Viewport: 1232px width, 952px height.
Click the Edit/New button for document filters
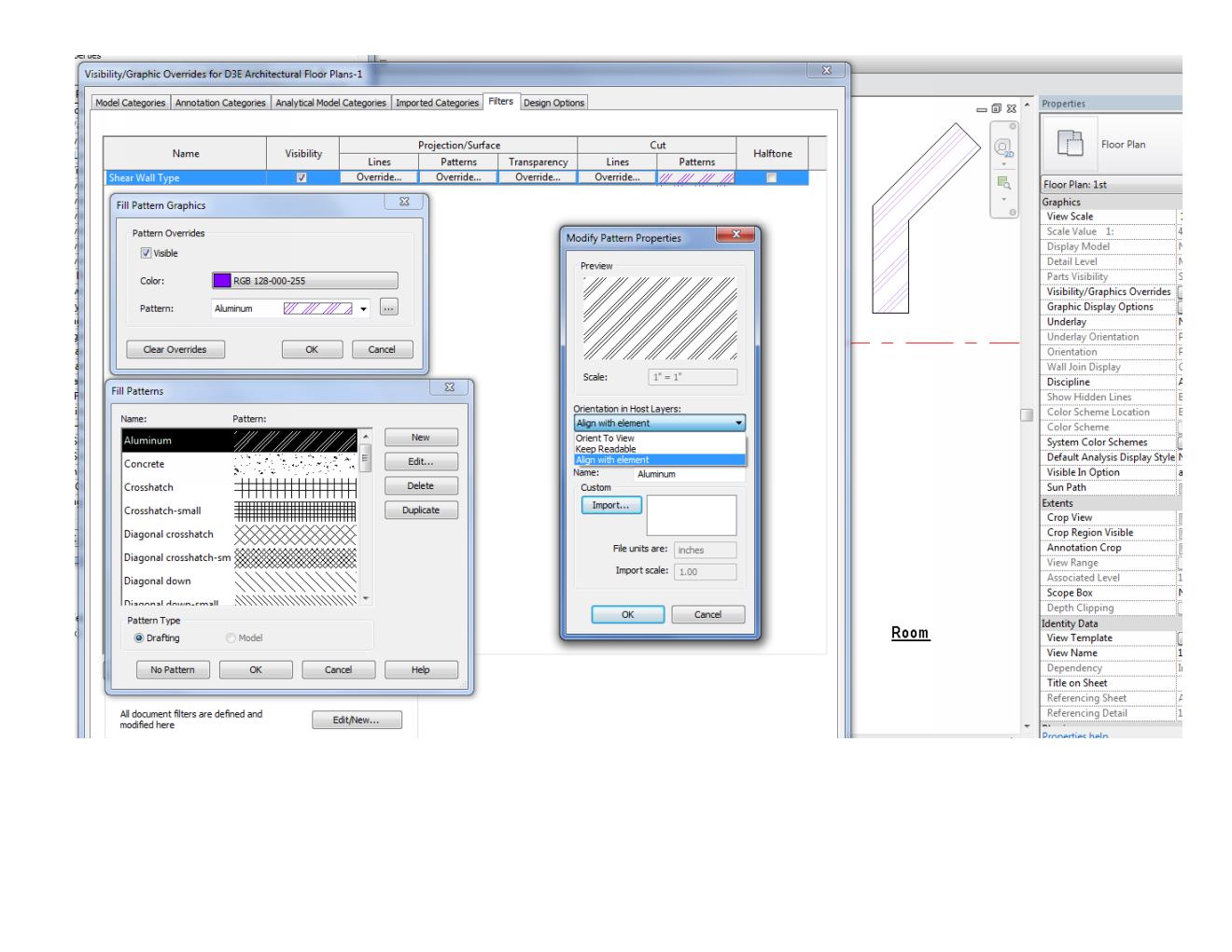[x=357, y=719]
